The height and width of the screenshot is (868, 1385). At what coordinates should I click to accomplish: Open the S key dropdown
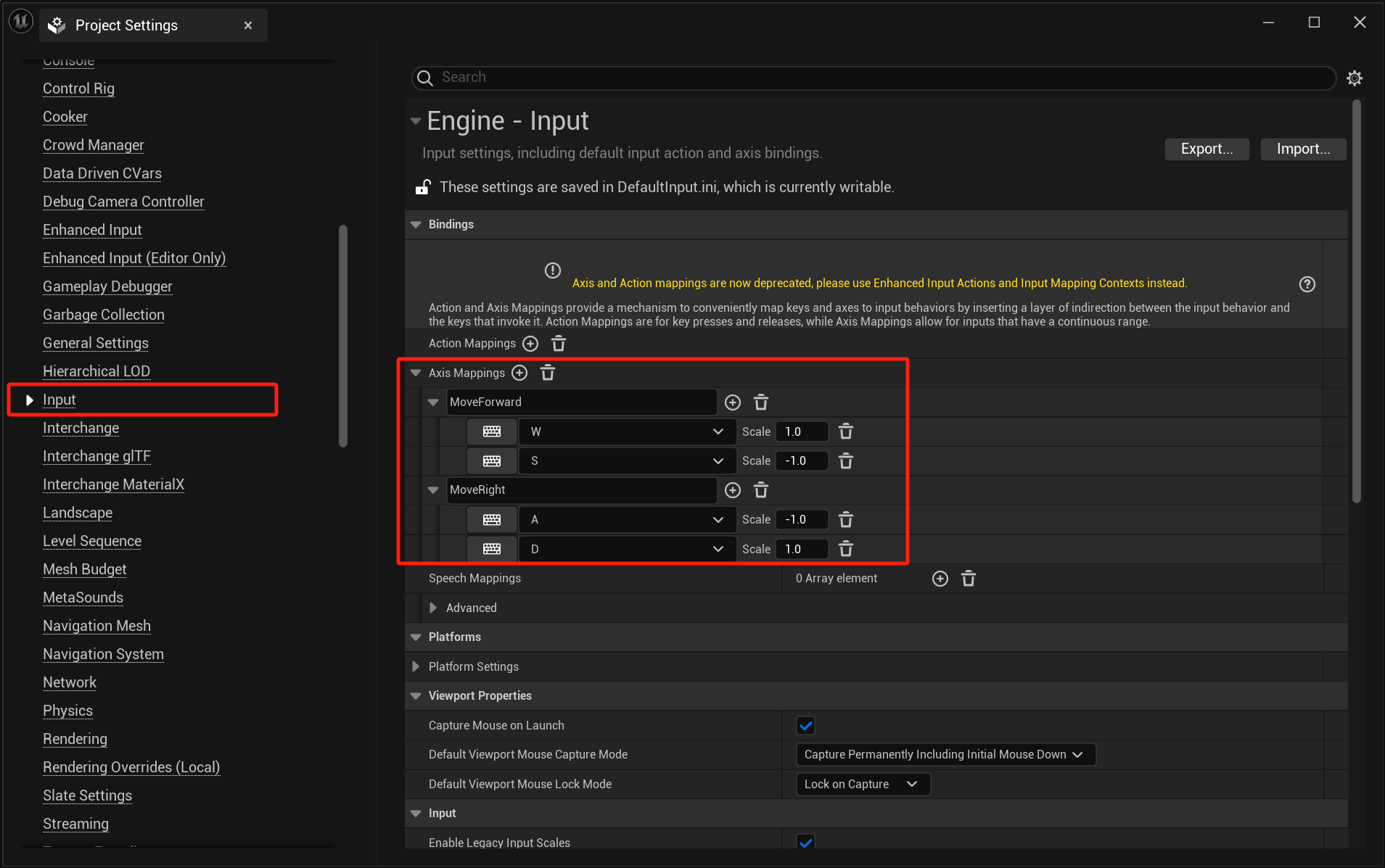tap(628, 461)
